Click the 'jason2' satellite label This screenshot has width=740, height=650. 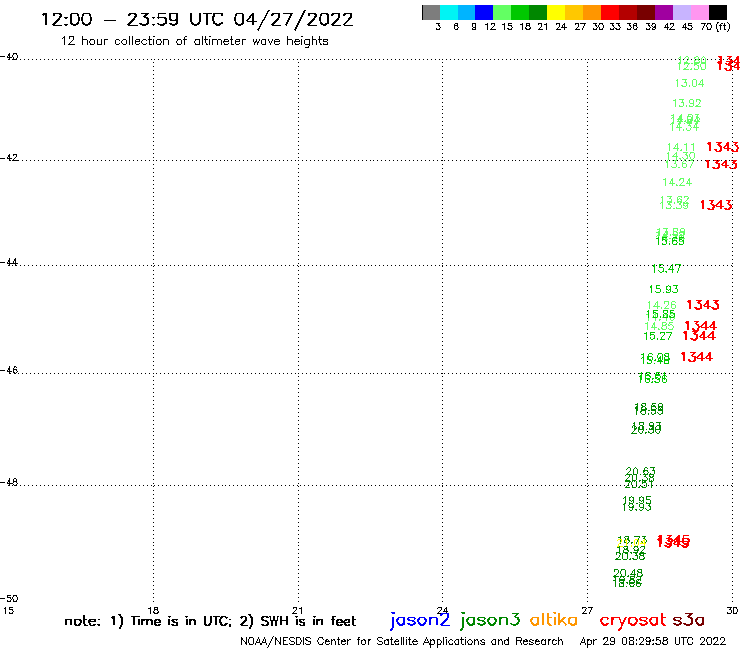pyautogui.click(x=420, y=620)
